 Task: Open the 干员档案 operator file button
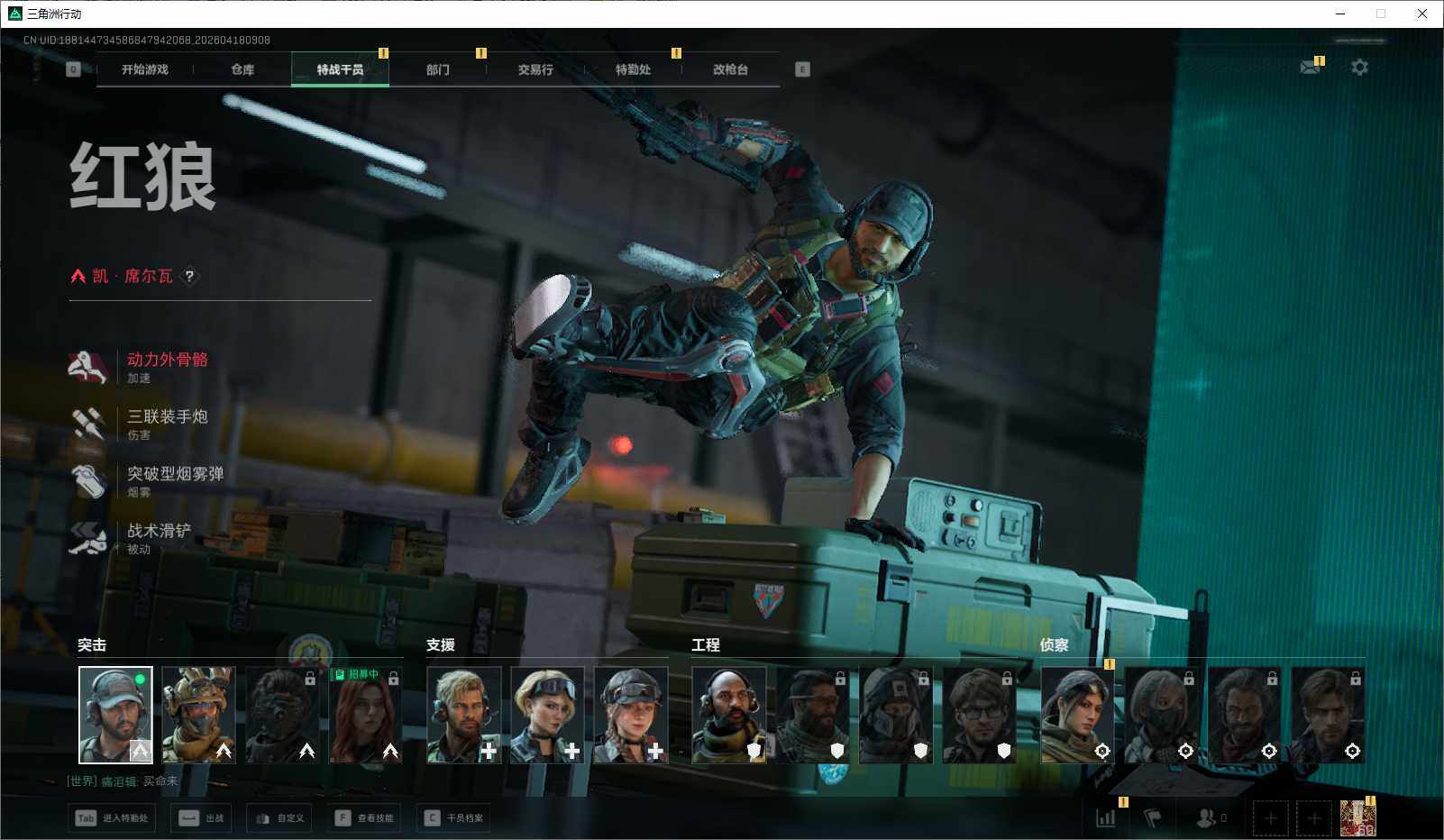453,818
